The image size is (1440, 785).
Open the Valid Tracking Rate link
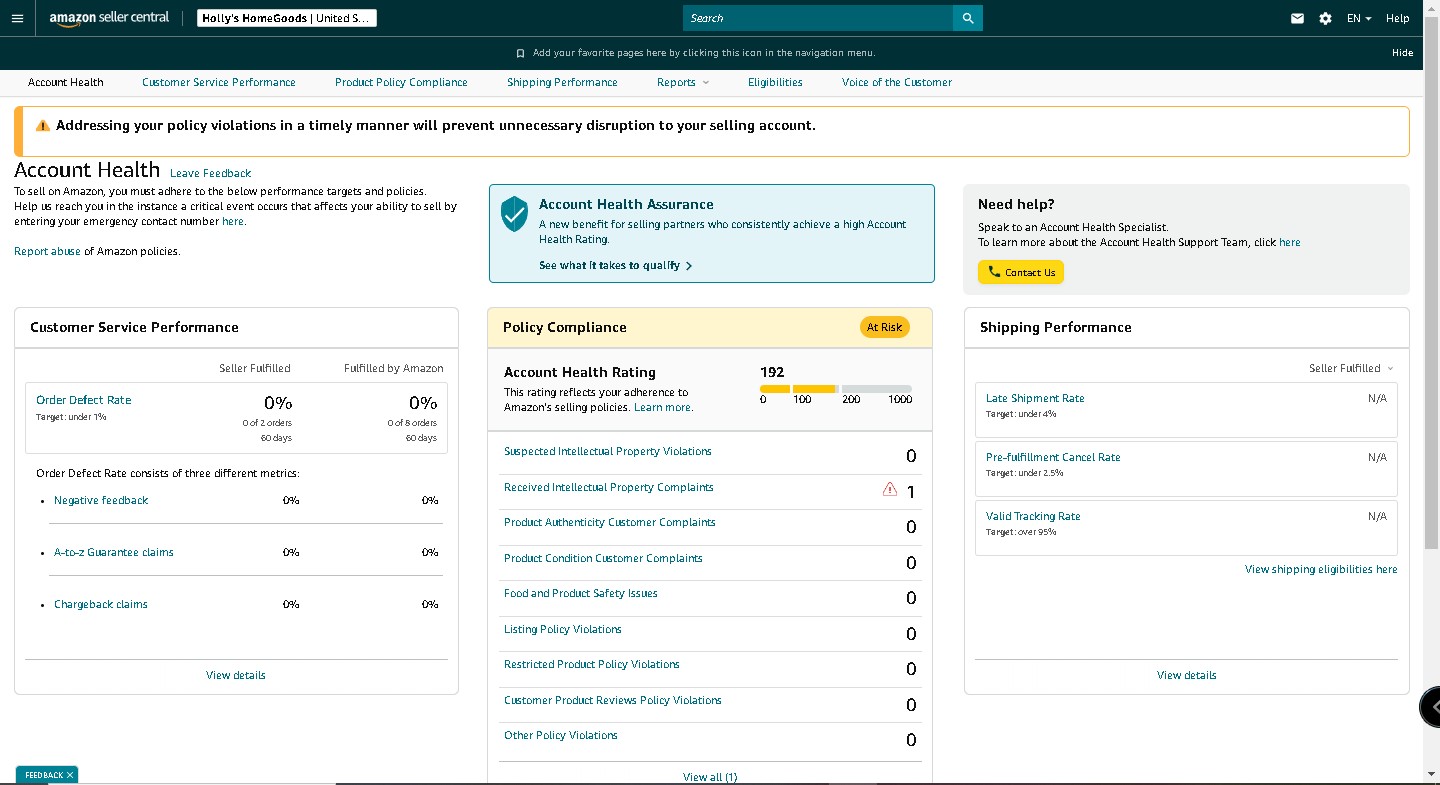1033,516
